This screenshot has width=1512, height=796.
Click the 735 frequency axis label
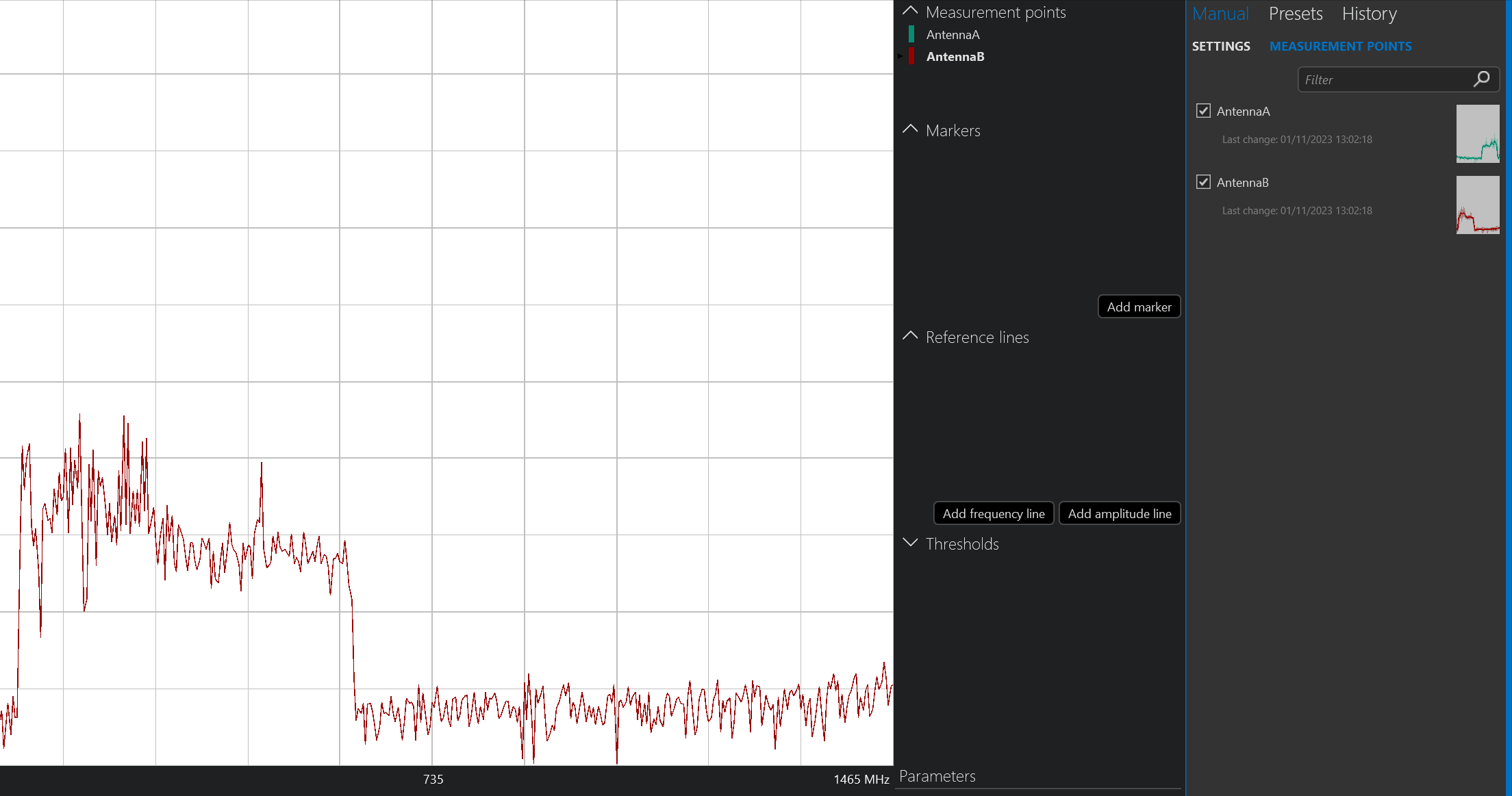[433, 780]
